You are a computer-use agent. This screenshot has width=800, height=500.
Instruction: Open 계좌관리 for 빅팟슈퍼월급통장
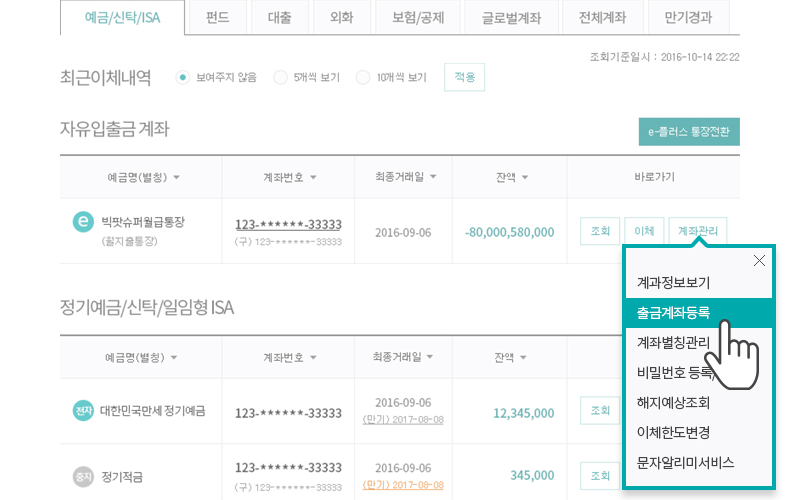[697, 231]
